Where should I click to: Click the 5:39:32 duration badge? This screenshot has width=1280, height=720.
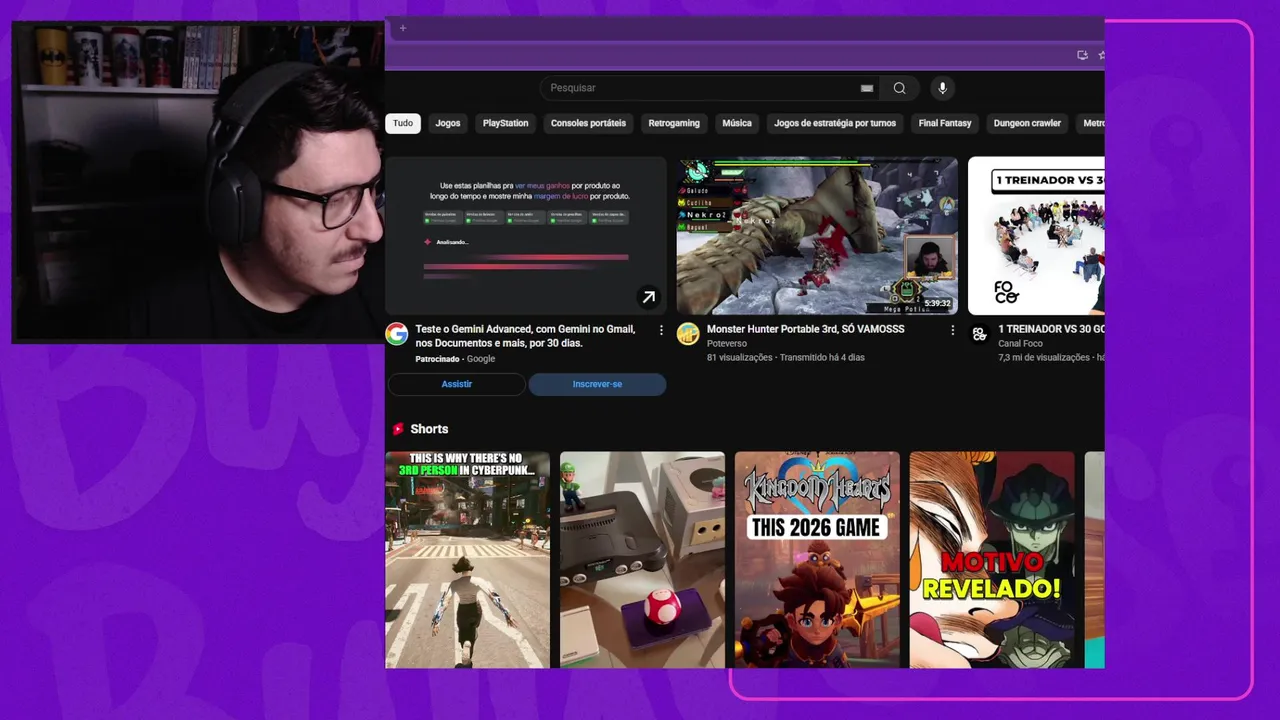tap(937, 303)
